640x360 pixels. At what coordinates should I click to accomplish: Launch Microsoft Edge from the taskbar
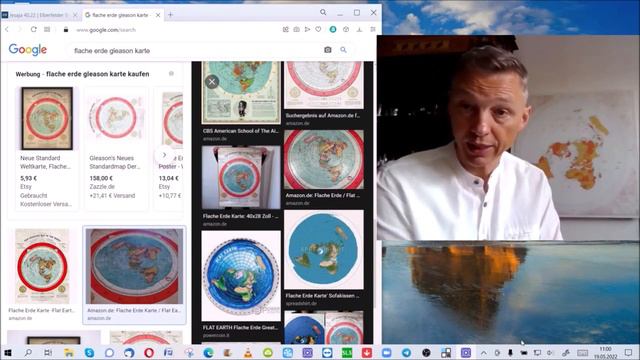(208, 353)
